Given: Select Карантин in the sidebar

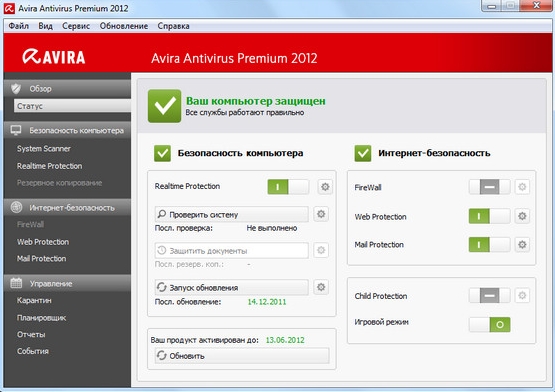Looking at the screenshot, I should pos(34,300).
